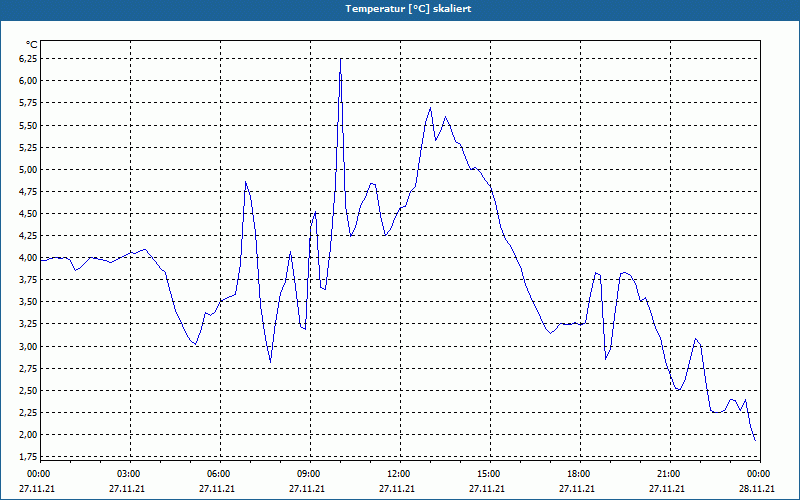Viewport: 800px width, 500px height.
Task: Click the "00:00" label above 28.11.21
Action: [x=759, y=474]
